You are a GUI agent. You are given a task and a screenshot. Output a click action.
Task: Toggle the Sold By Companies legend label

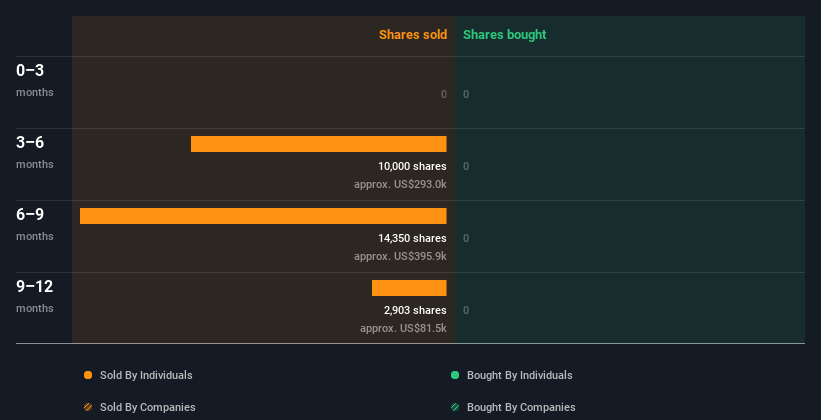pyautogui.click(x=148, y=407)
